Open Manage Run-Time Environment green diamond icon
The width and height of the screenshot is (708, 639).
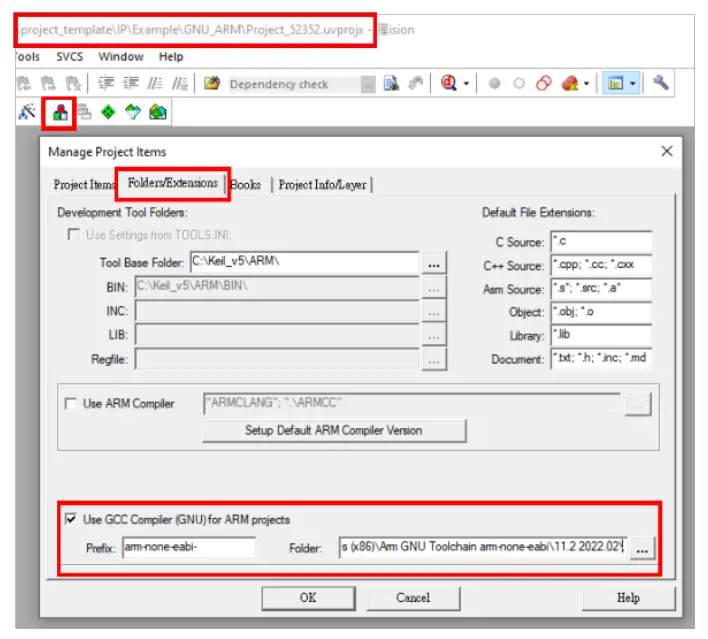[108, 112]
